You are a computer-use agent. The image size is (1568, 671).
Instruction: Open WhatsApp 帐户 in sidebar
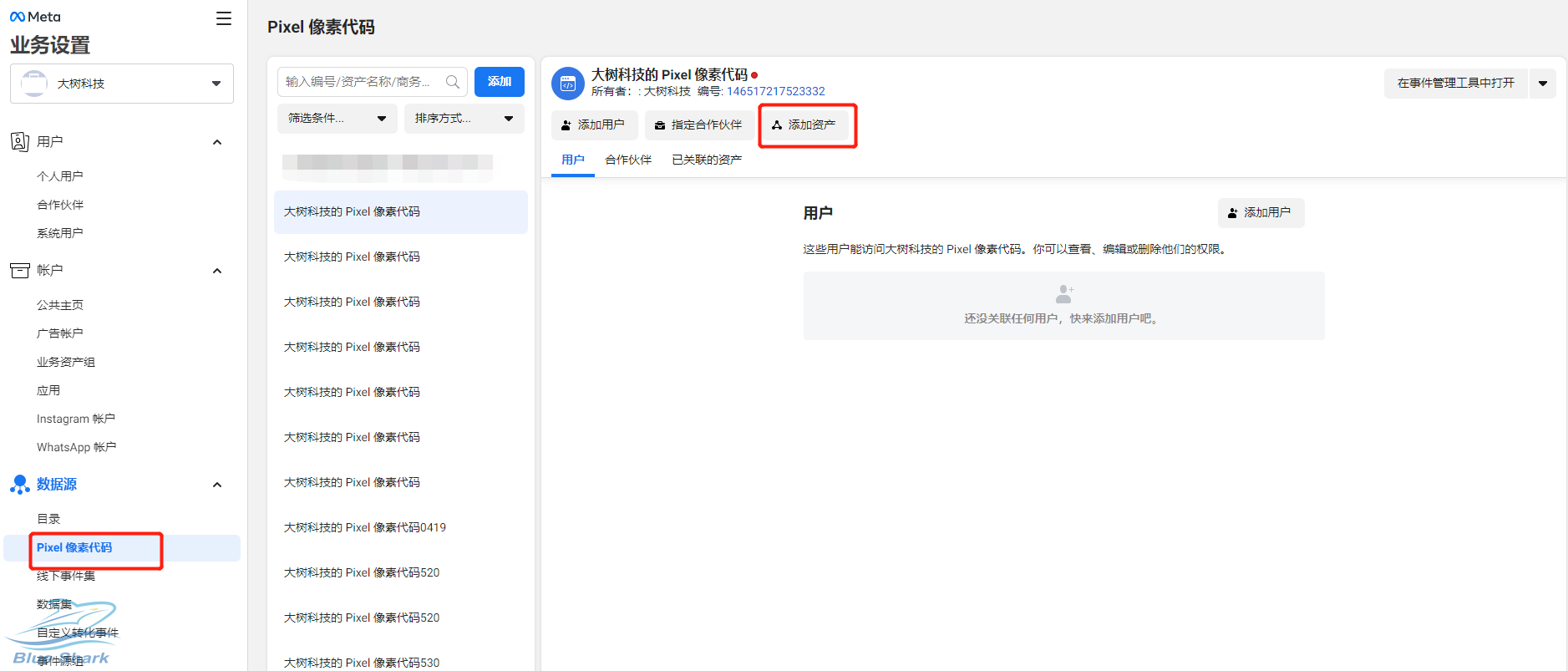(x=77, y=447)
